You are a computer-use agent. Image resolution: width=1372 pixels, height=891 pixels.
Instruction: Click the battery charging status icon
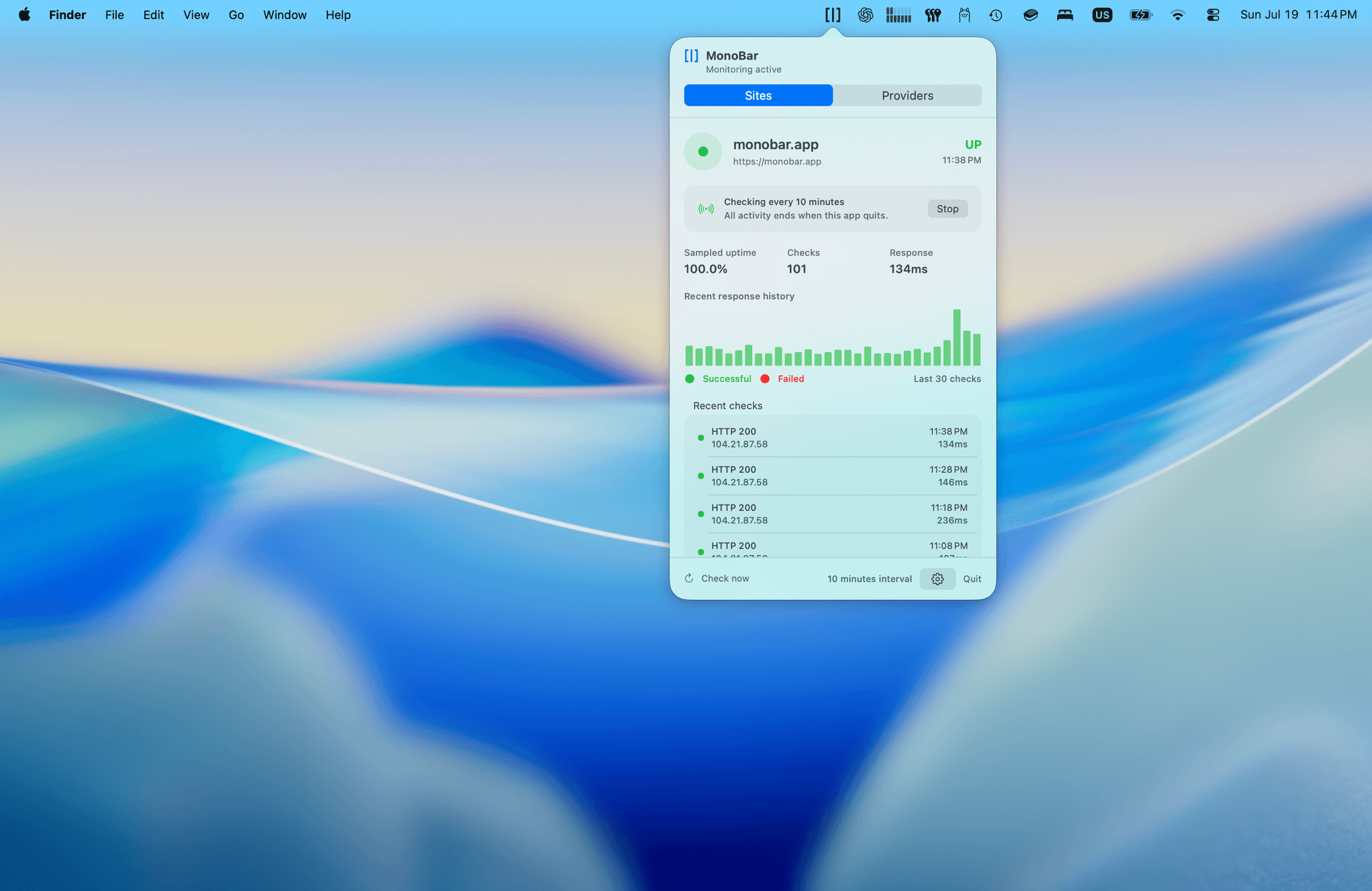coord(1140,14)
